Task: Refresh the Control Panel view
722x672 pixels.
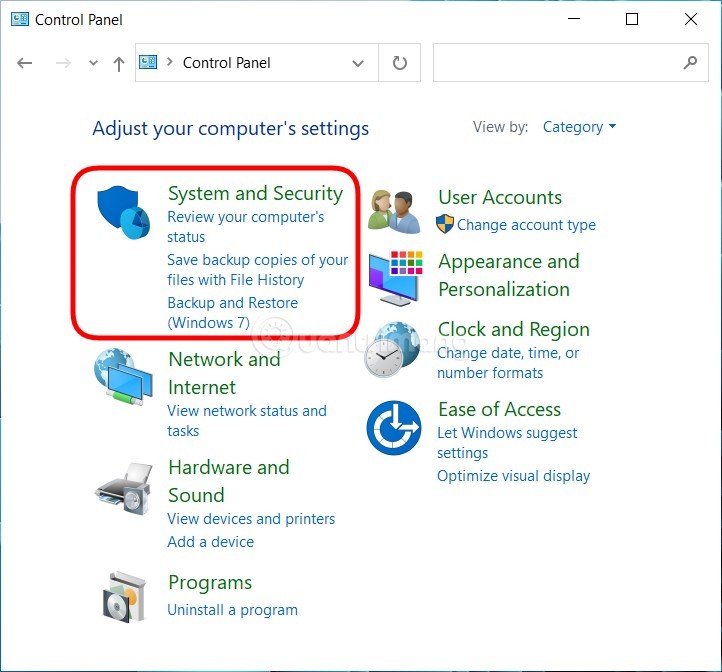Action: tap(400, 63)
